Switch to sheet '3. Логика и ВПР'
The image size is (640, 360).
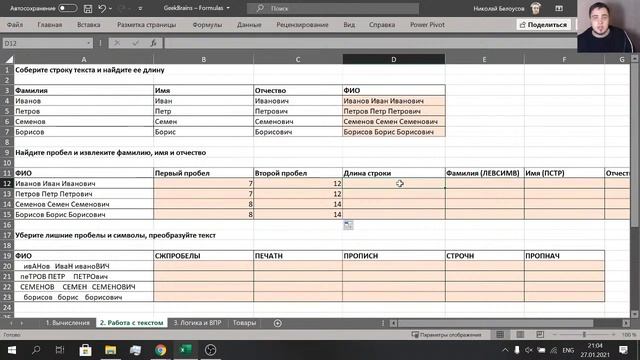[x=198, y=322]
